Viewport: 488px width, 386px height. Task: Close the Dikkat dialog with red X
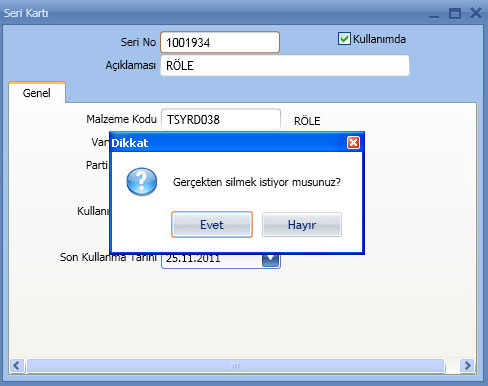click(x=353, y=143)
